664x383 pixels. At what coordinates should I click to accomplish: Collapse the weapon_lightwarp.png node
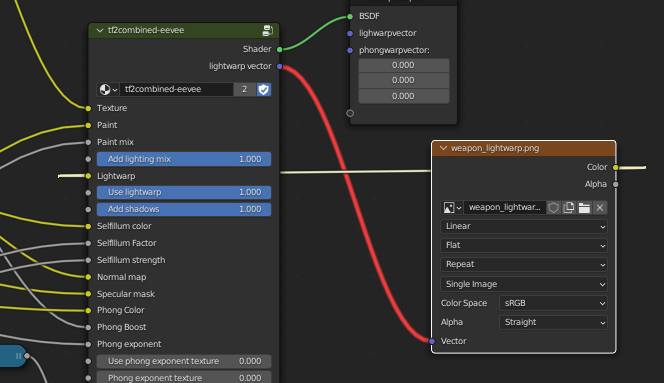(x=443, y=148)
